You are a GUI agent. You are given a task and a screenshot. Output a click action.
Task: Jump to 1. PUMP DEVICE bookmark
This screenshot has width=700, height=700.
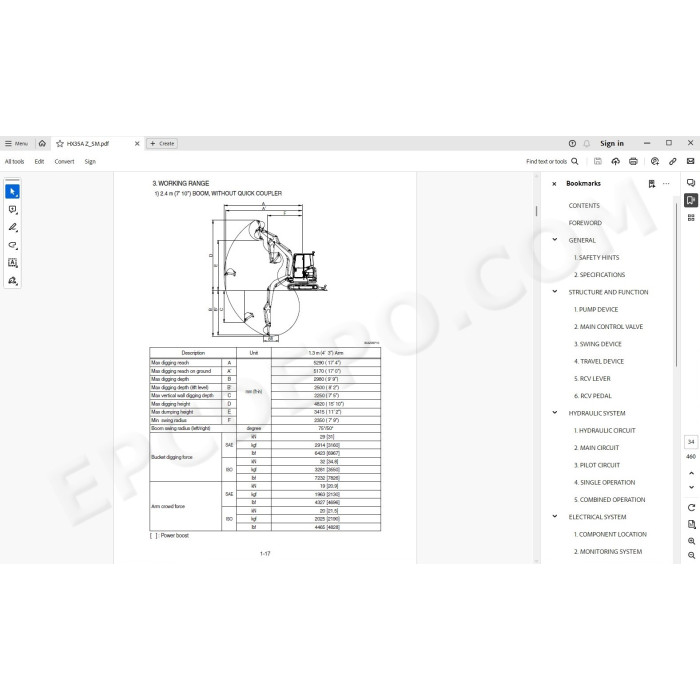596,309
